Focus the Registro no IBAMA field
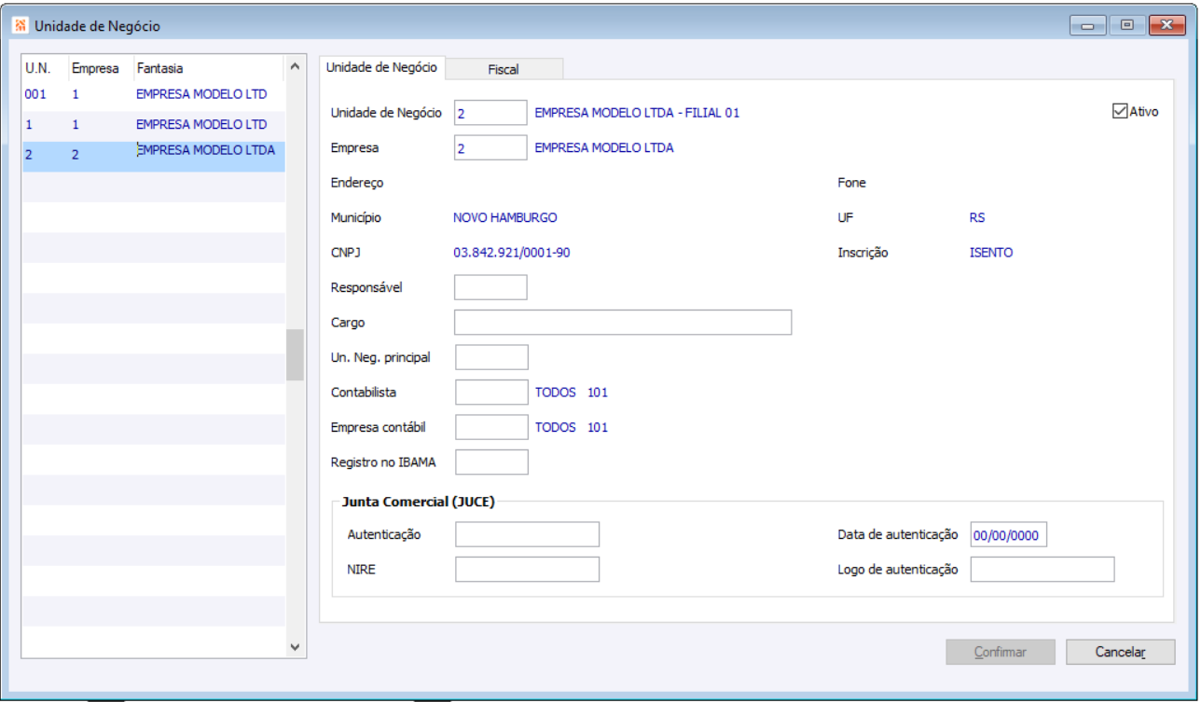This screenshot has height=702, width=1200. click(x=491, y=462)
